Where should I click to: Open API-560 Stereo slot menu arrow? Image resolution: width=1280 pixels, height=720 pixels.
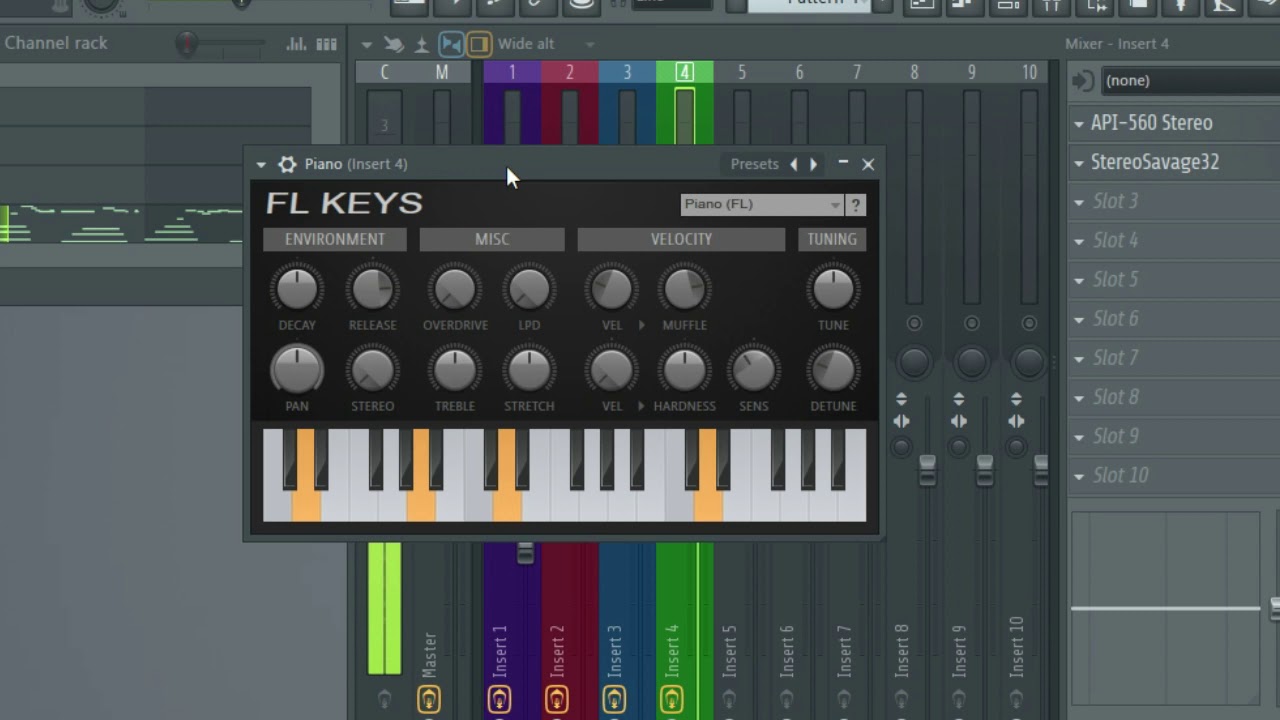click(1079, 124)
